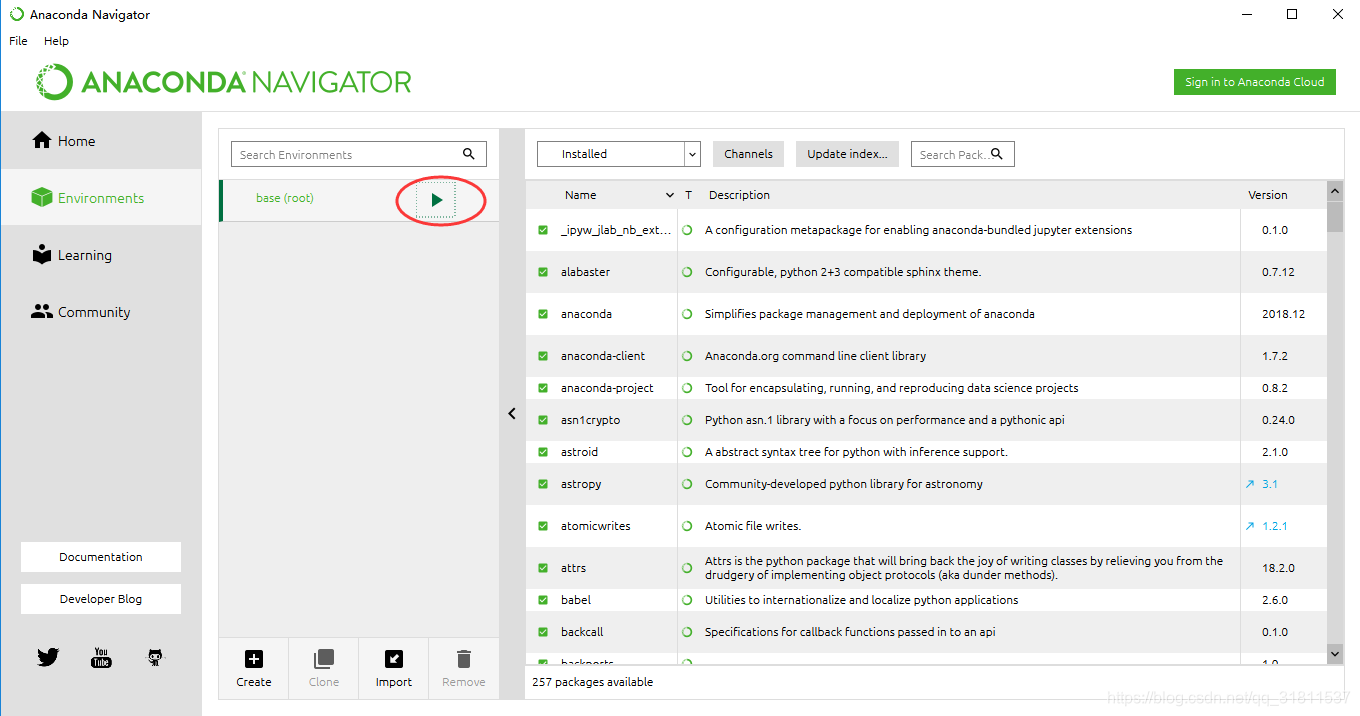The width and height of the screenshot is (1360, 716).
Task: Click the magnifier in Search Packages box
Action: [x=997, y=154]
